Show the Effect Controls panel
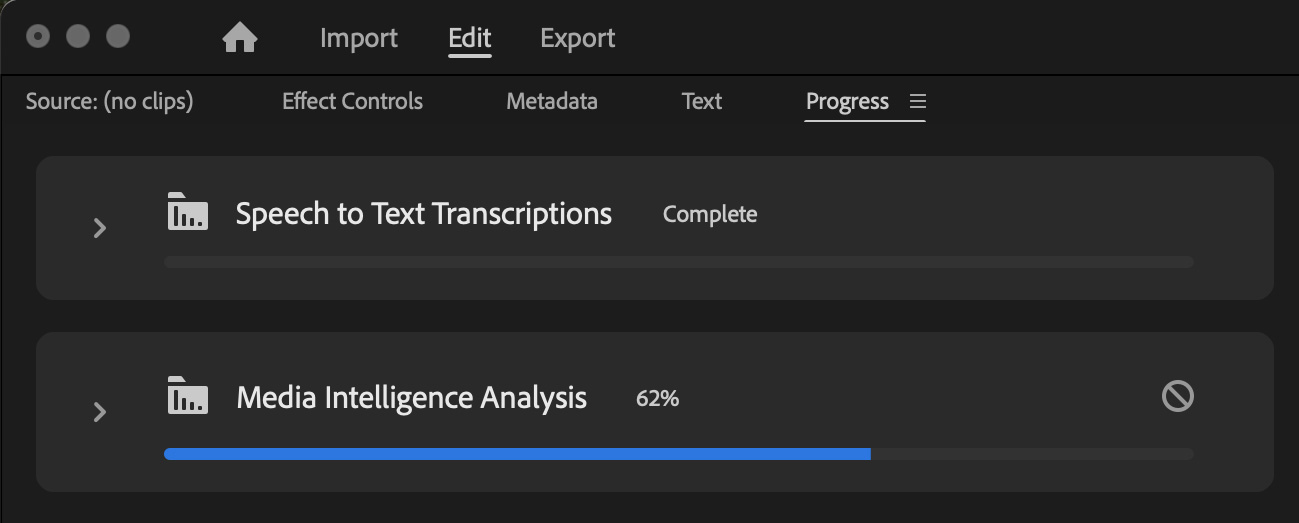 (x=352, y=101)
